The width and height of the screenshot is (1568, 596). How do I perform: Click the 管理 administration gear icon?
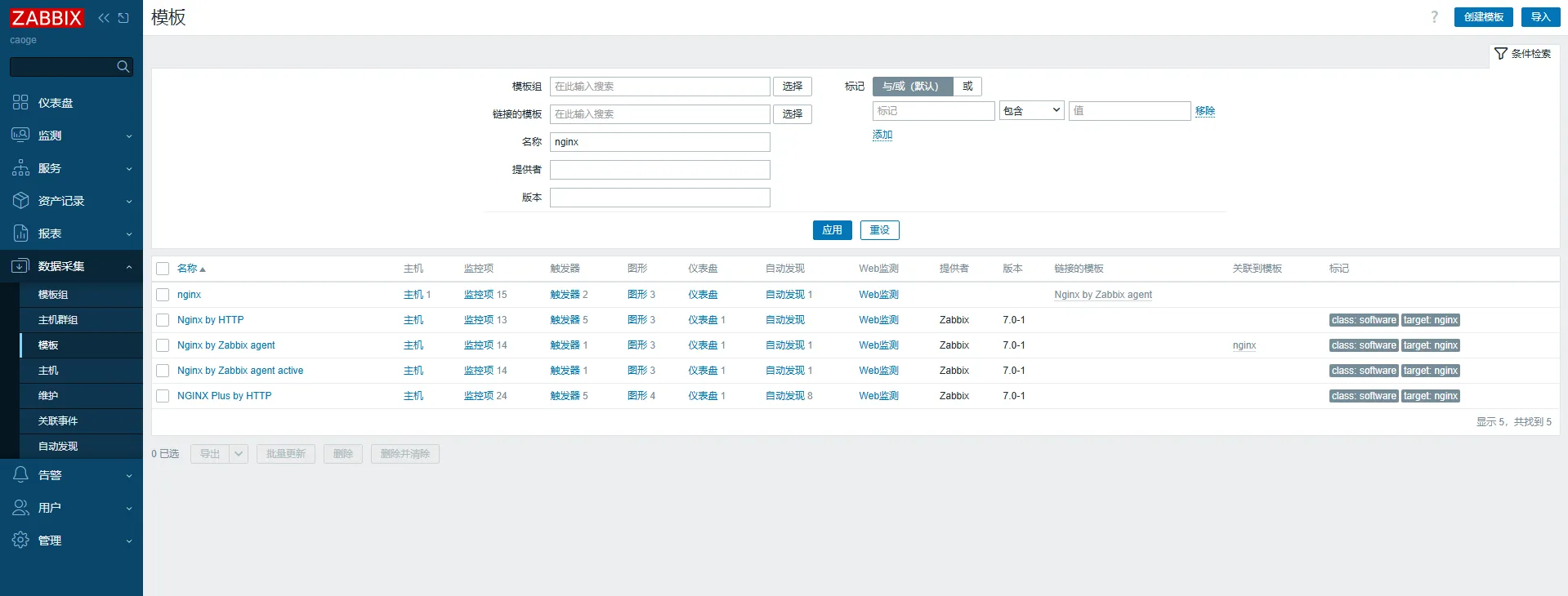pos(20,540)
